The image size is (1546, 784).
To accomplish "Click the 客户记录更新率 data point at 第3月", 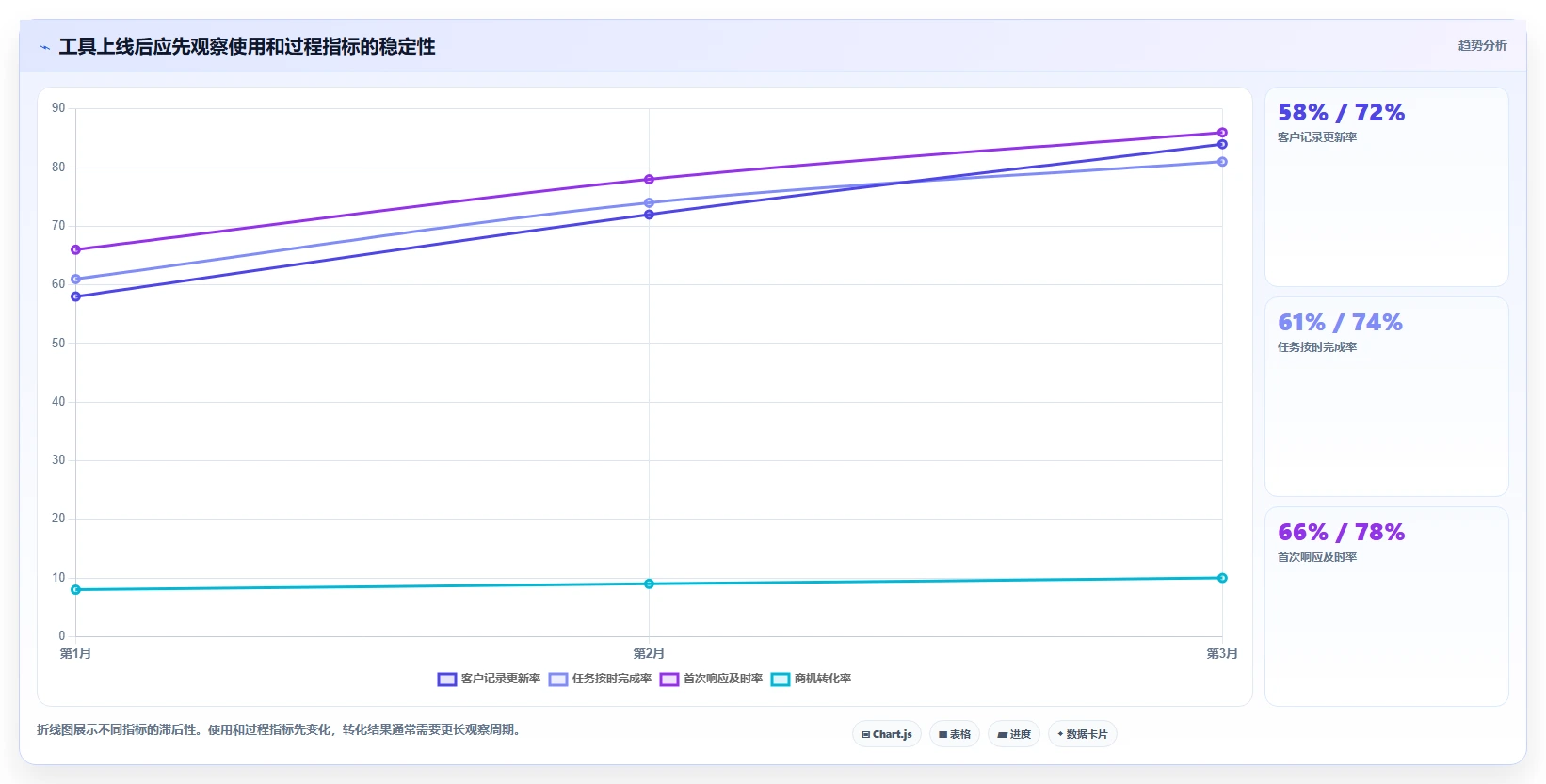I will pos(1222,144).
